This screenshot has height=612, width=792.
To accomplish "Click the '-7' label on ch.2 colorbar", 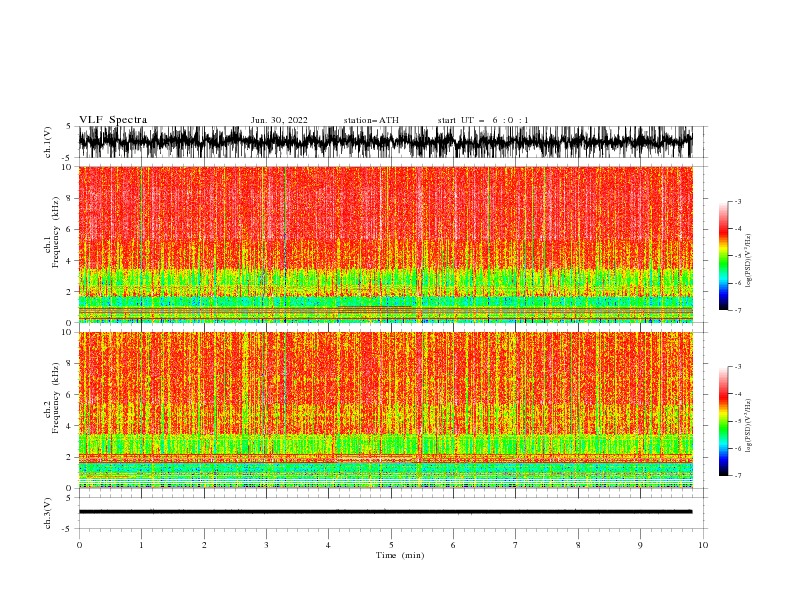I will (x=738, y=475).
